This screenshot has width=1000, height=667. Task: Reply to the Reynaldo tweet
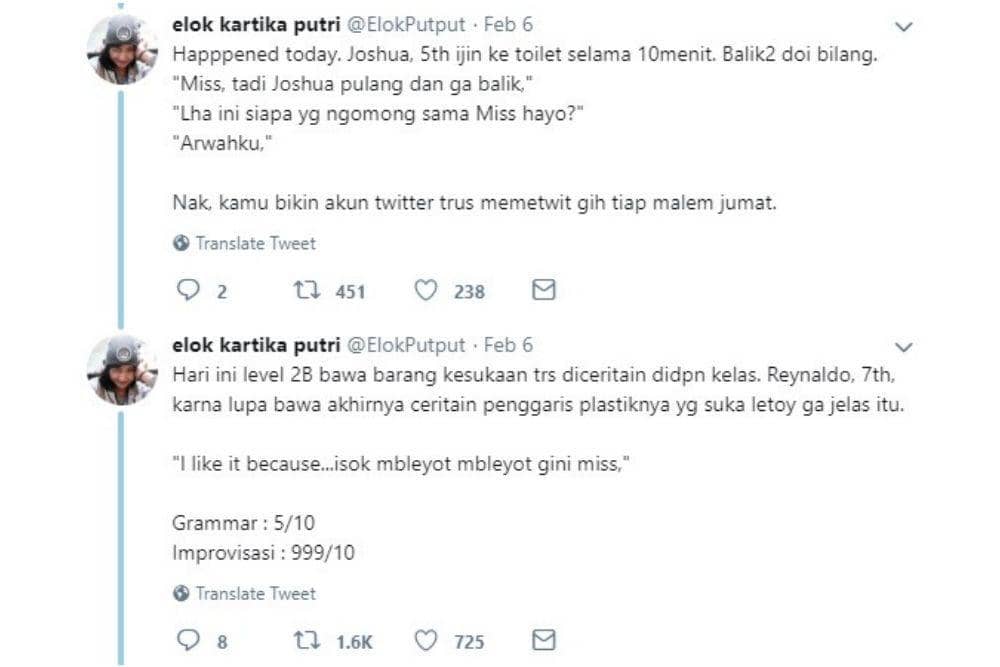[190, 640]
